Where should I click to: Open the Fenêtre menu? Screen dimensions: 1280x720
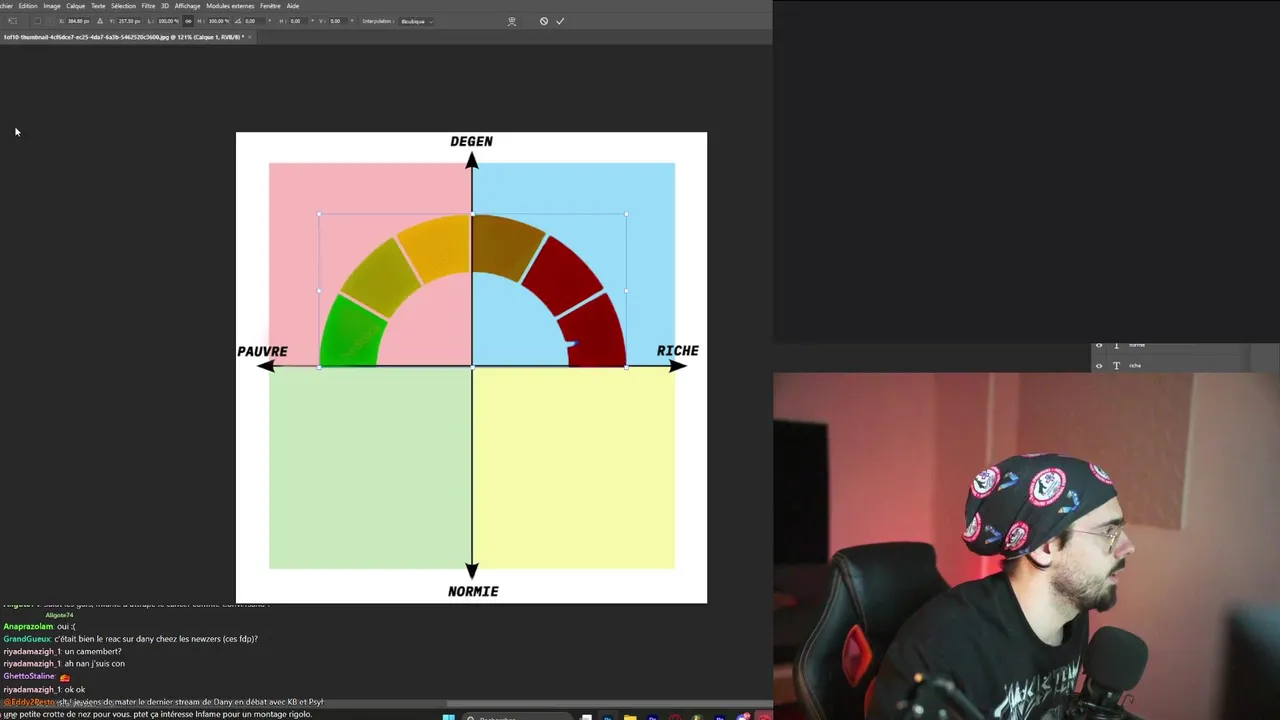pyautogui.click(x=270, y=6)
